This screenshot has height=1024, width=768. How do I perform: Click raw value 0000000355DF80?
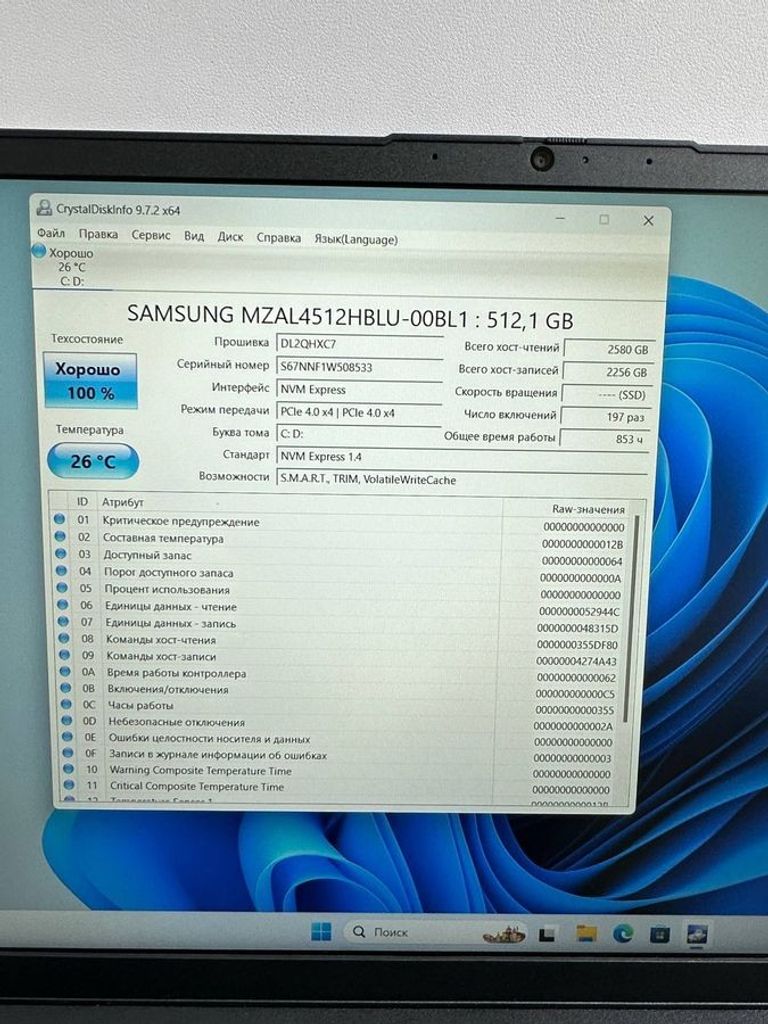pyautogui.click(x=577, y=645)
